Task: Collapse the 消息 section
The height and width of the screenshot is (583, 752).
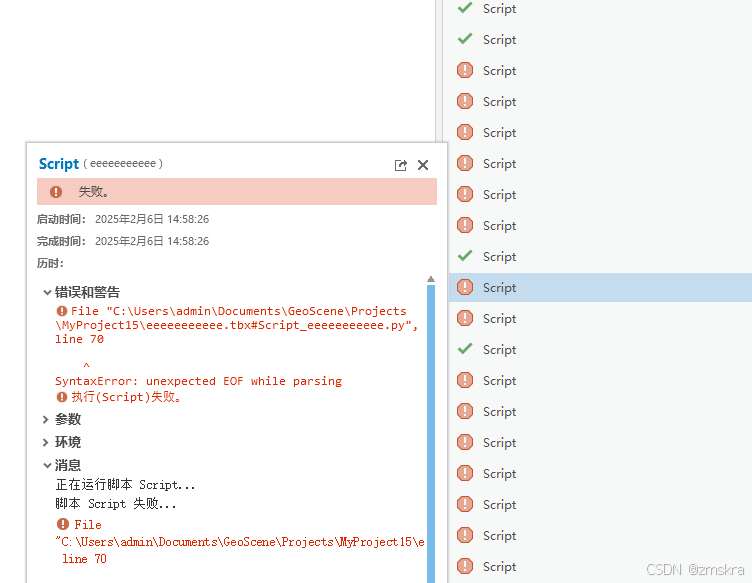Action: click(x=47, y=465)
